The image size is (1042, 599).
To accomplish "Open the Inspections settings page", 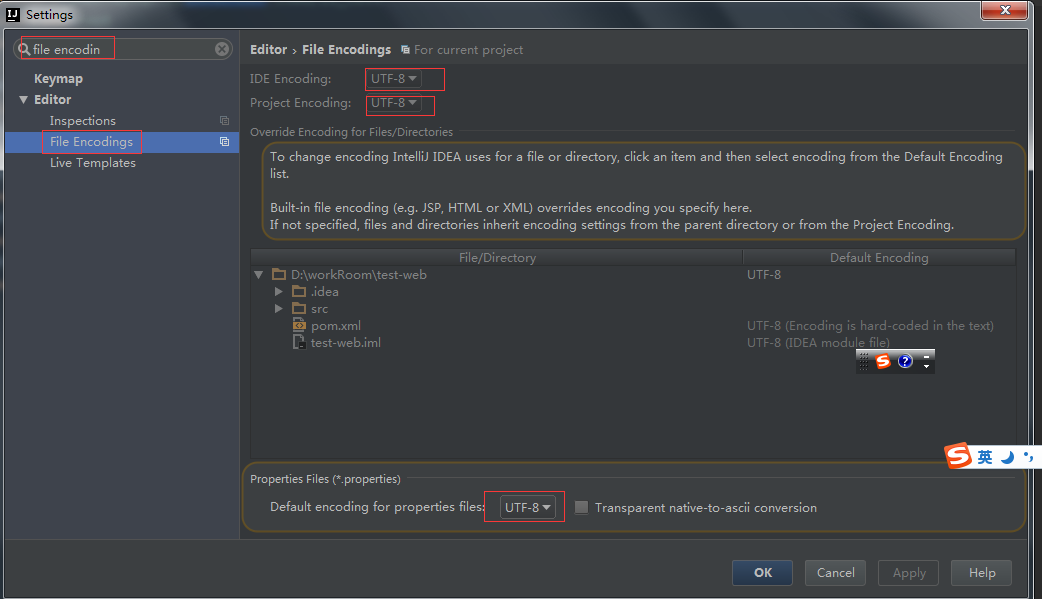I will click(x=82, y=121).
